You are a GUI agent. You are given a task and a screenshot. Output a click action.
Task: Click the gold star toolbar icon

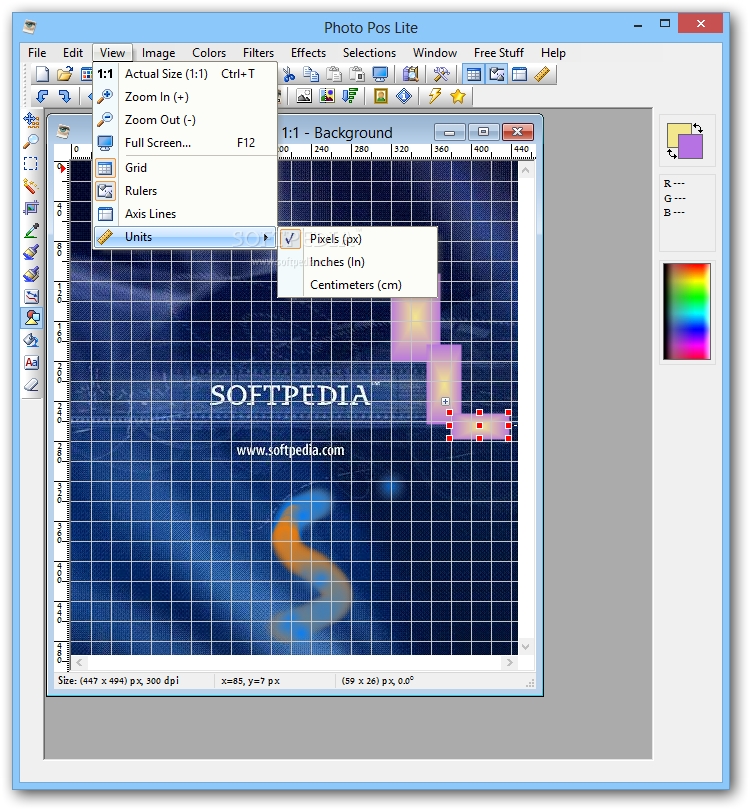(458, 96)
